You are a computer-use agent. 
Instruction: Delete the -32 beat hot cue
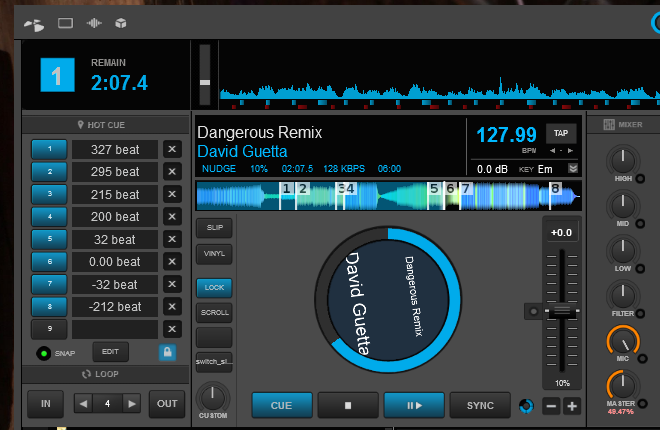pyautogui.click(x=172, y=284)
